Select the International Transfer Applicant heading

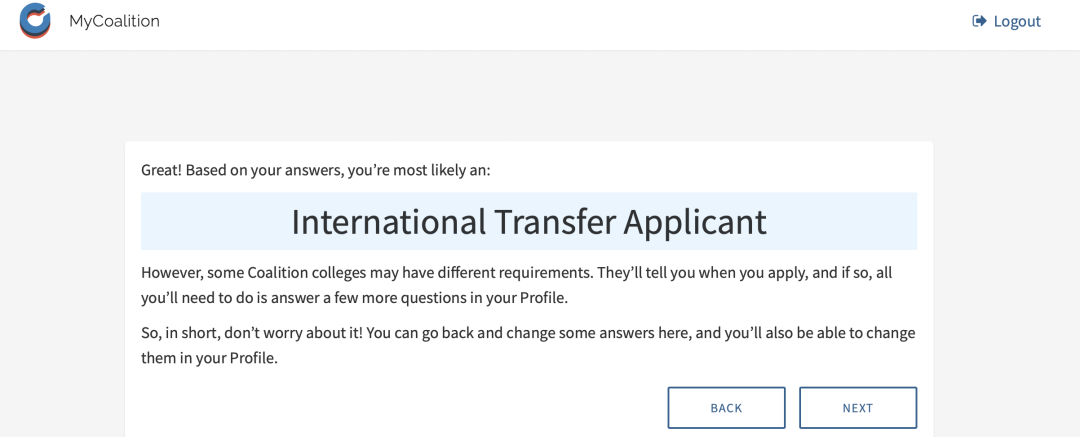[529, 222]
